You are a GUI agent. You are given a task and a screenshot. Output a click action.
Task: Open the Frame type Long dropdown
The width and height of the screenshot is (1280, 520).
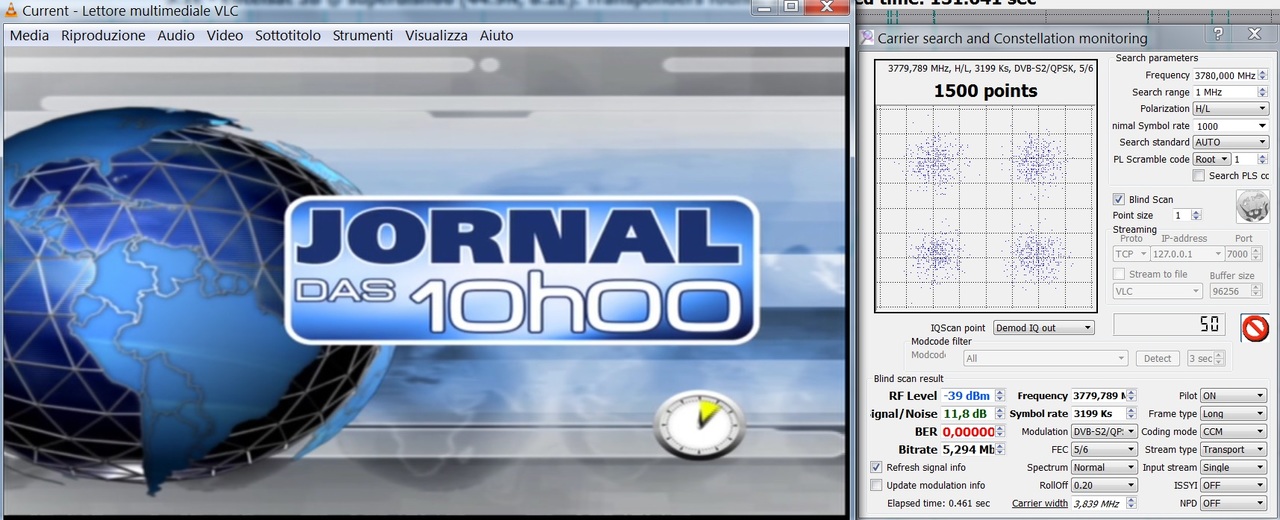pos(1233,414)
